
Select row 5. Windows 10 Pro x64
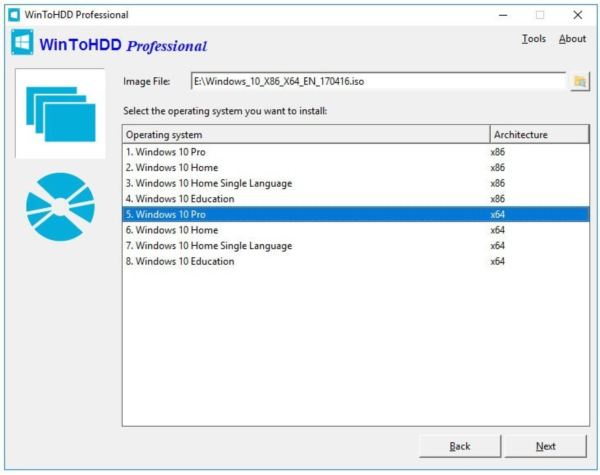tap(356, 214)
